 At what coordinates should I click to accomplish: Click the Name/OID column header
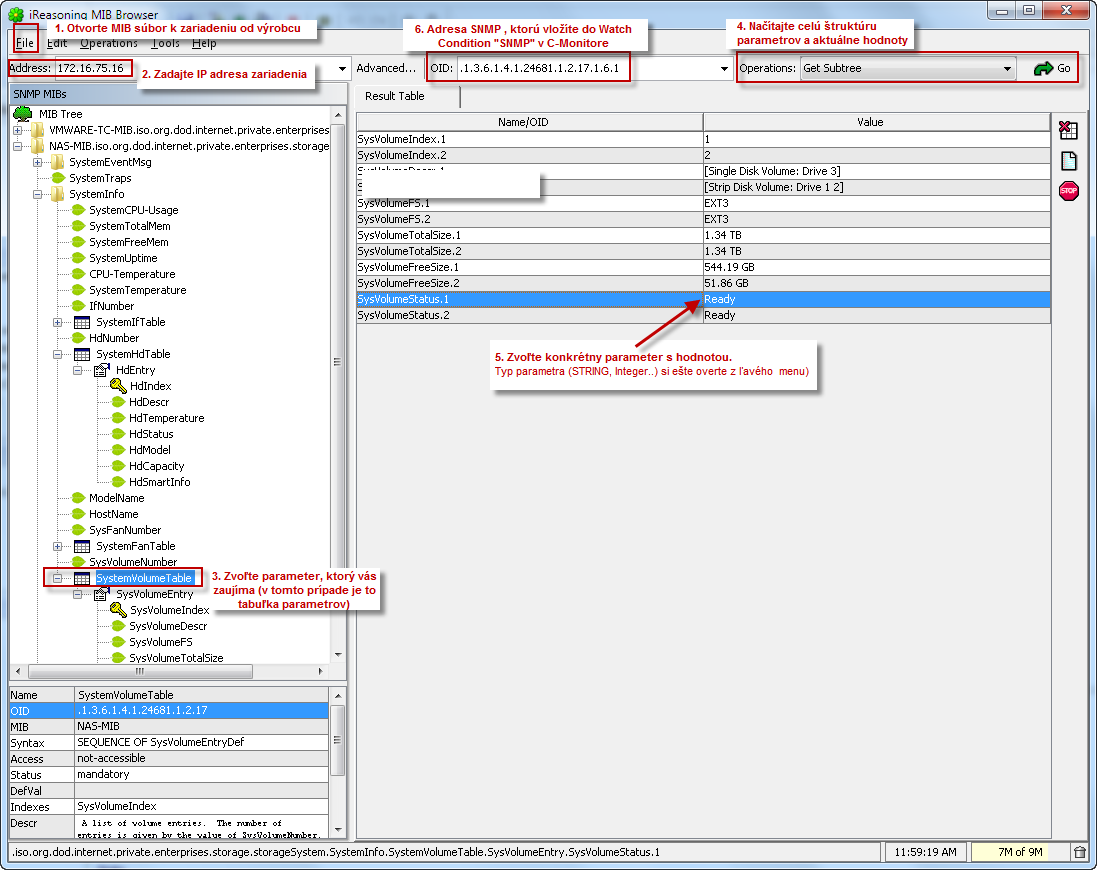click(x=530, y=122)
